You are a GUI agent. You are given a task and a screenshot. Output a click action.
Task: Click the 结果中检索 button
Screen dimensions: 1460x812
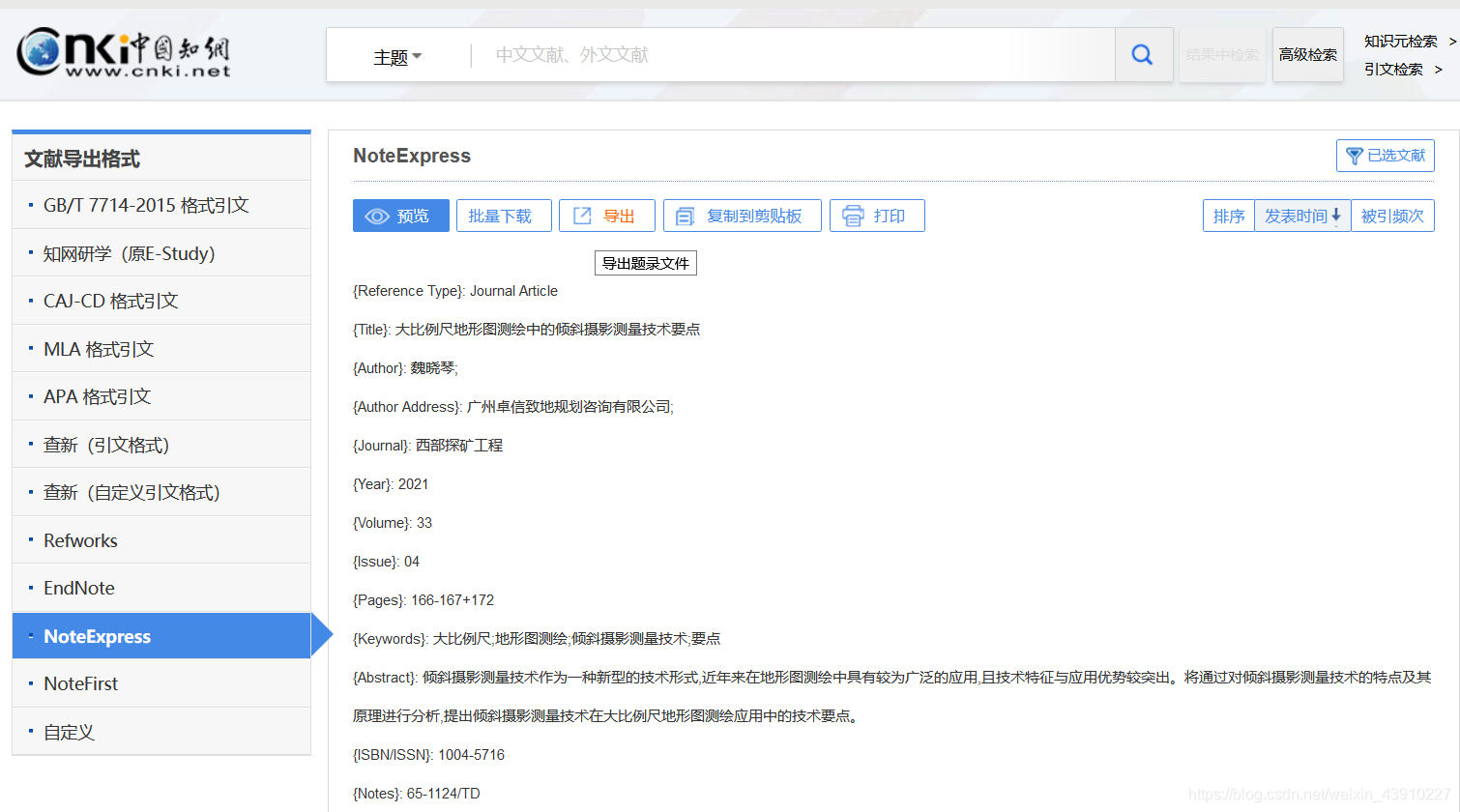pos(1222,55)
